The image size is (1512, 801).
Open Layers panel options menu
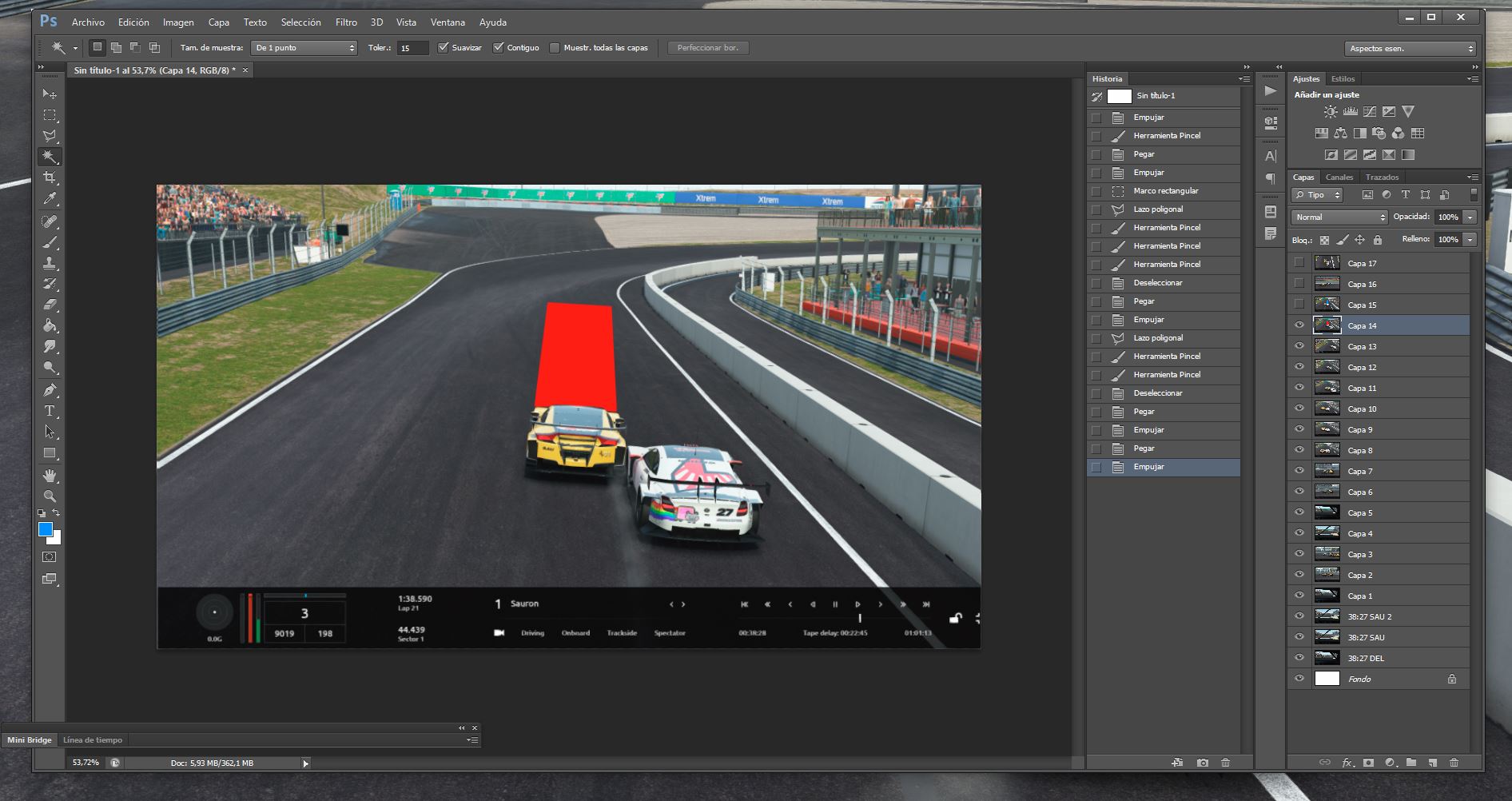tap(1472, 177)
